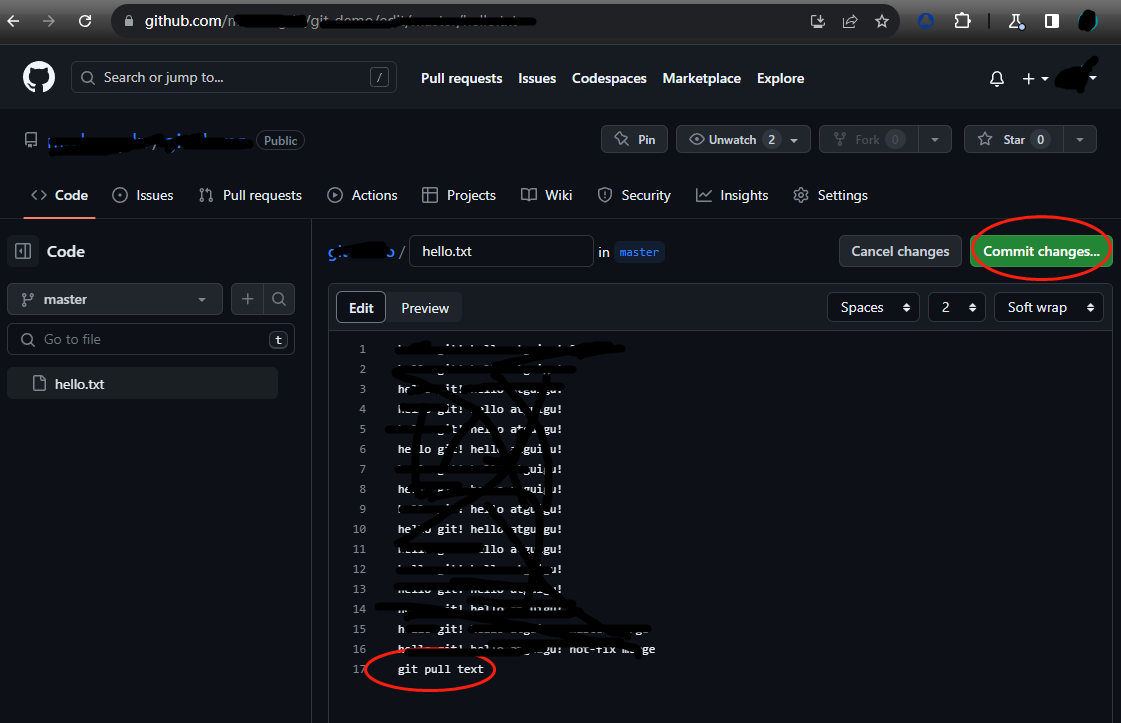Open the master branch selector
This screenshot has height=723, width=1121.
click(x=114, y=299)
